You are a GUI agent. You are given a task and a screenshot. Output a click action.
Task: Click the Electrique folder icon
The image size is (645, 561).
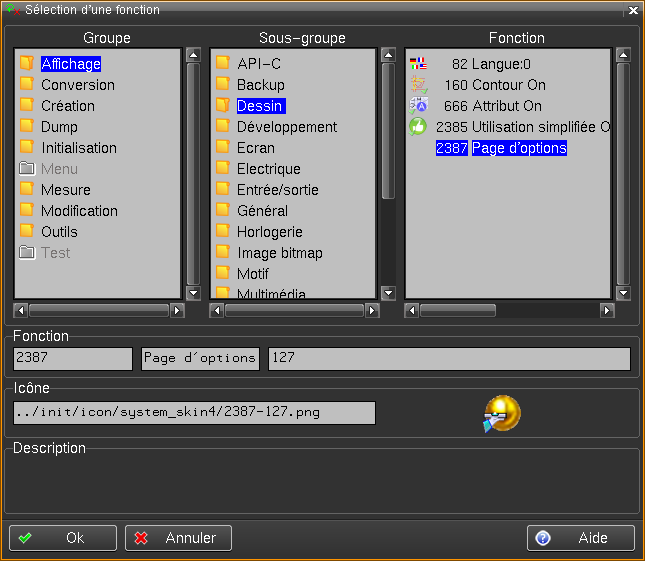[223, 168]
